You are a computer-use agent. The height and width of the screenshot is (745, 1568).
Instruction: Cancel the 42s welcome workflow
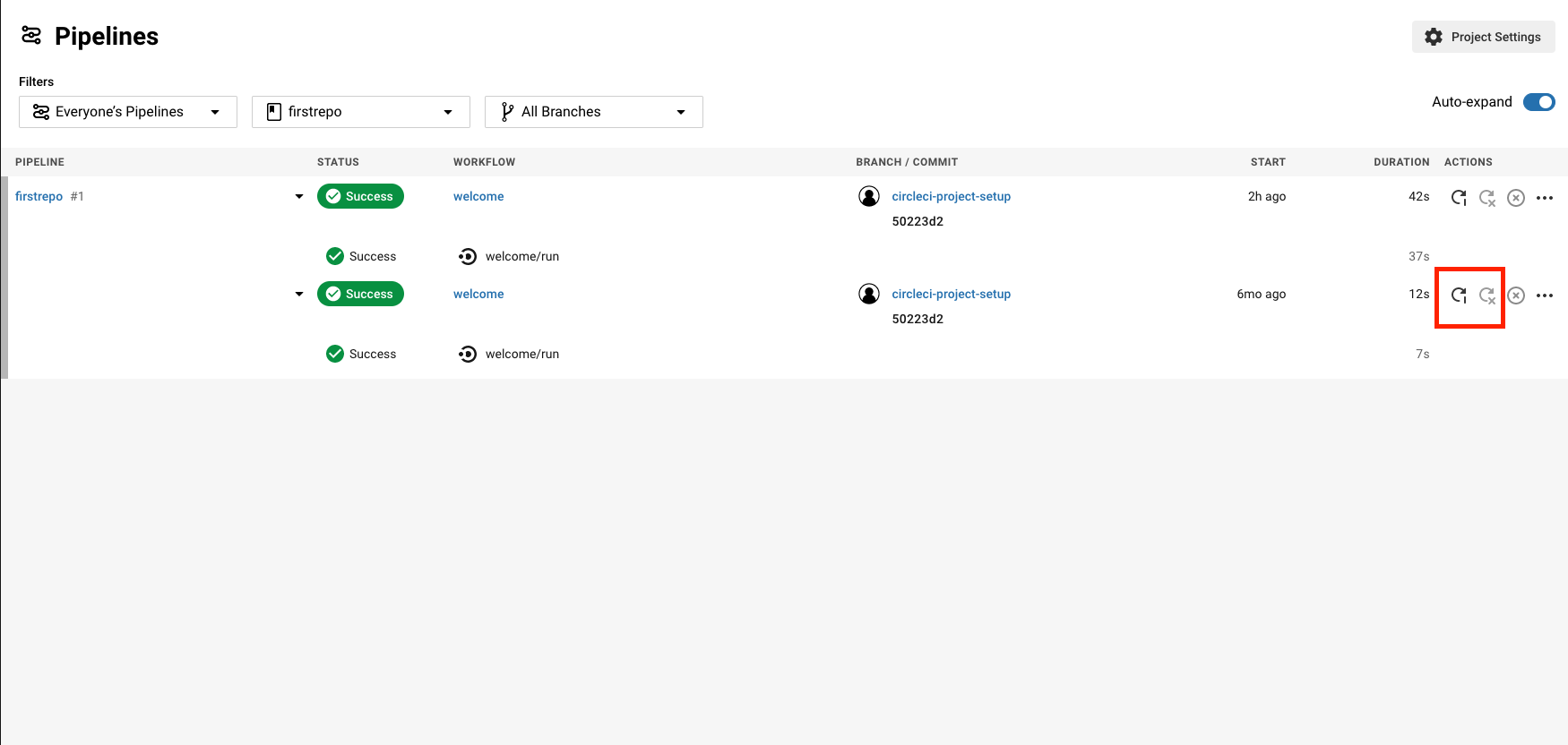(1515, 198)
